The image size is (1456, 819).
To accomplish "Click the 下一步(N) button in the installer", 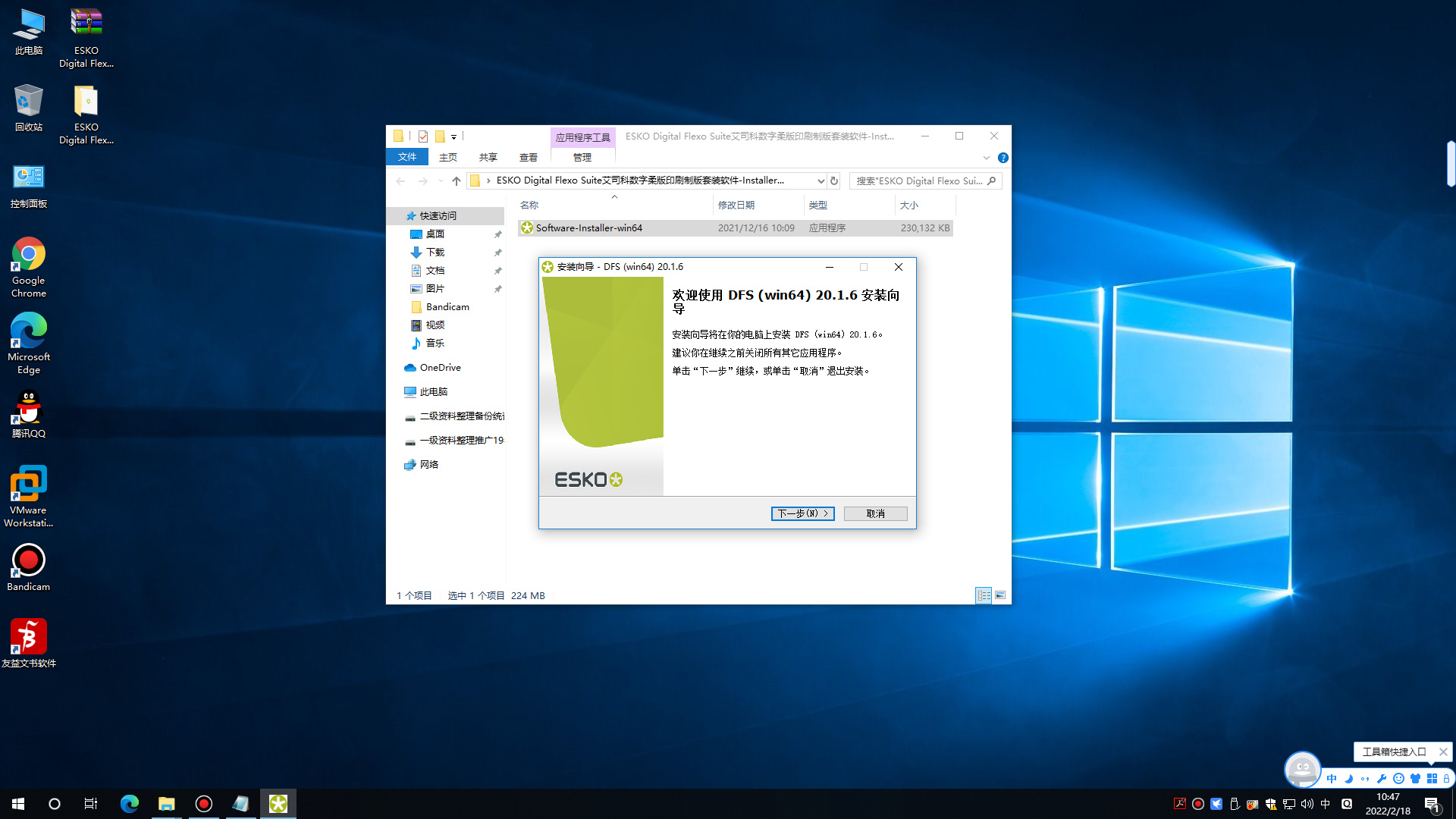I will point(802,513).
